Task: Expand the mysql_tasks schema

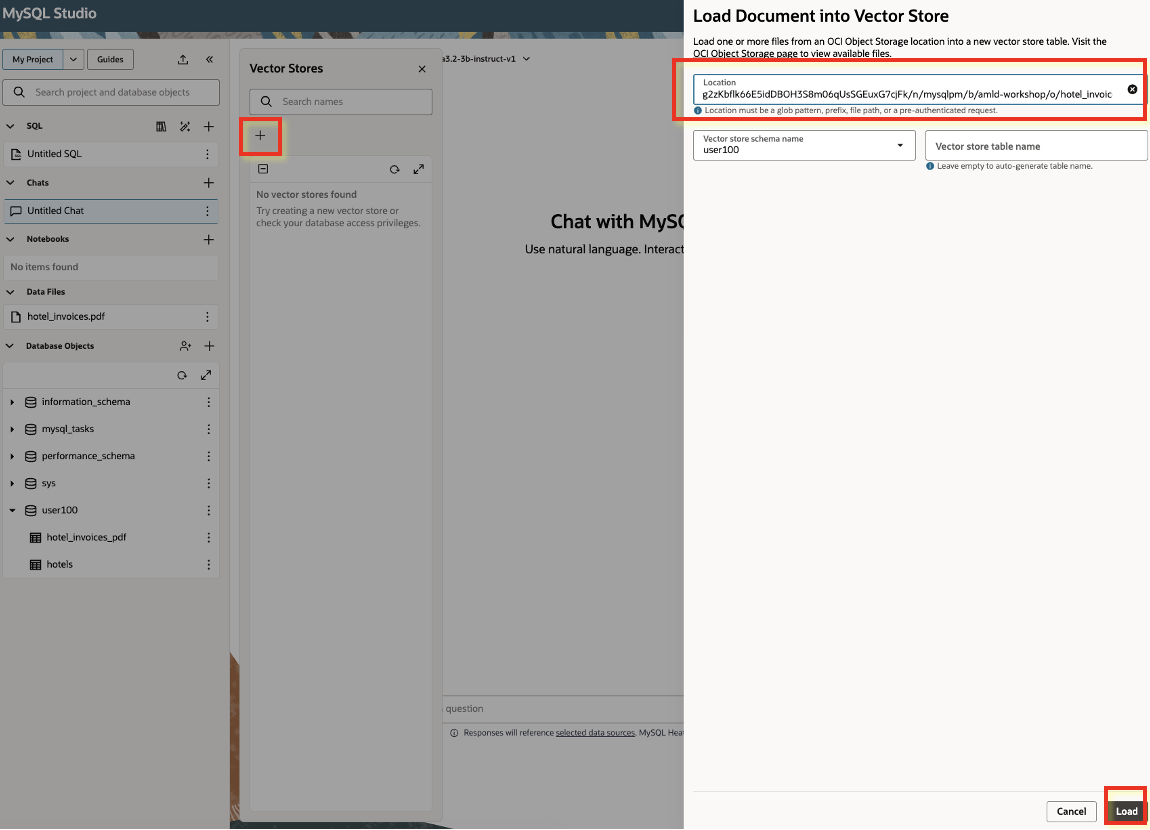Action: 12,430
